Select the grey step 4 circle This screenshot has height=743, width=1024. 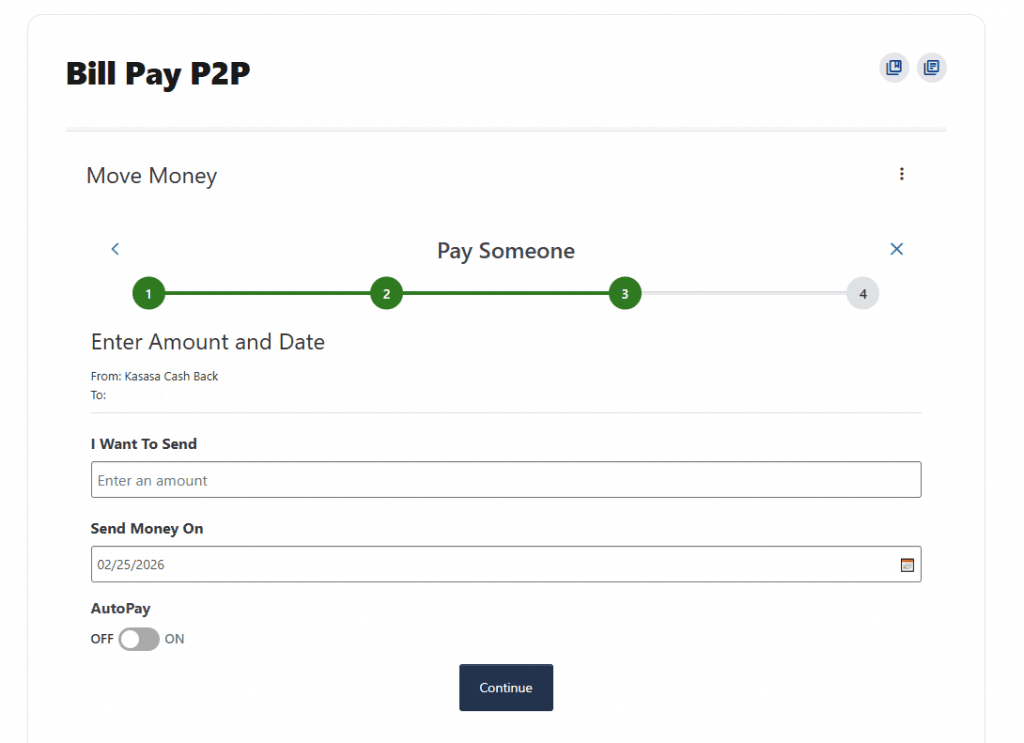click(862, 294)
